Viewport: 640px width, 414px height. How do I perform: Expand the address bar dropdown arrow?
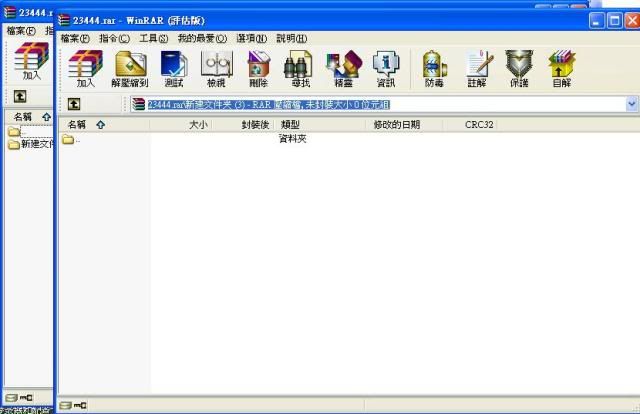(x=632, y=104)
